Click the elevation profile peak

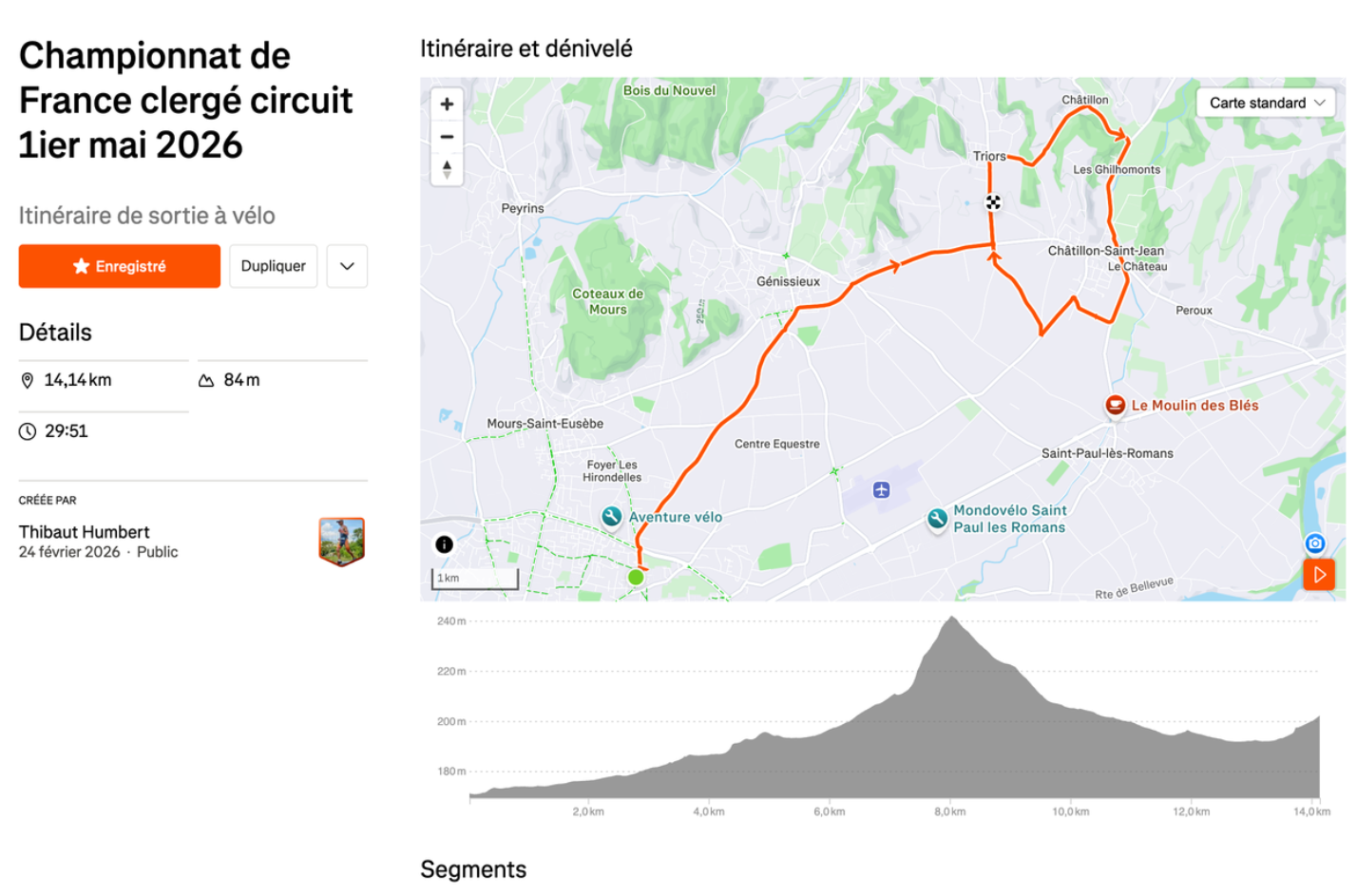point(951,620)
